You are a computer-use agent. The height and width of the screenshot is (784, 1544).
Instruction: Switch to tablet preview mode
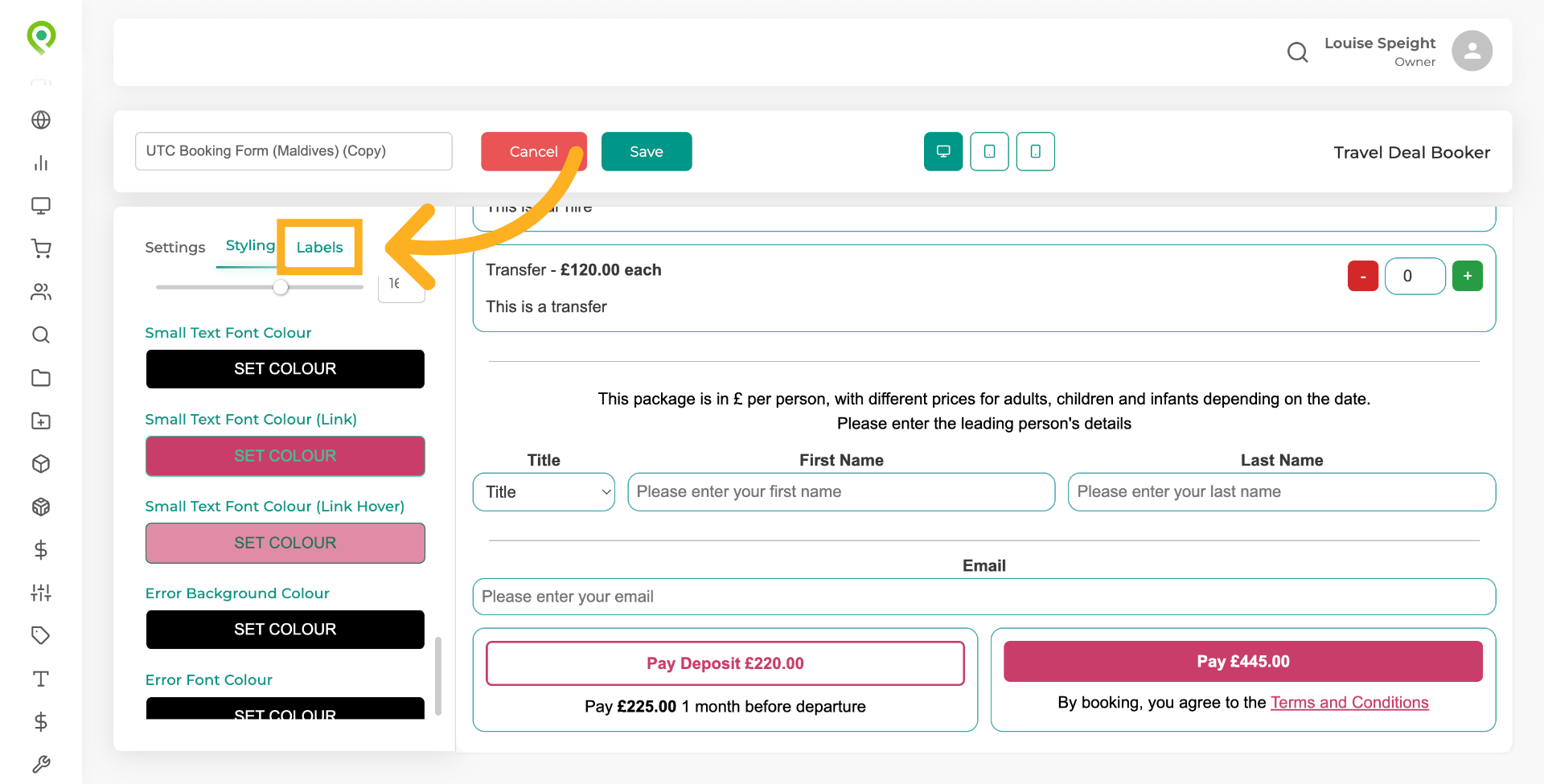pos(989,151)
